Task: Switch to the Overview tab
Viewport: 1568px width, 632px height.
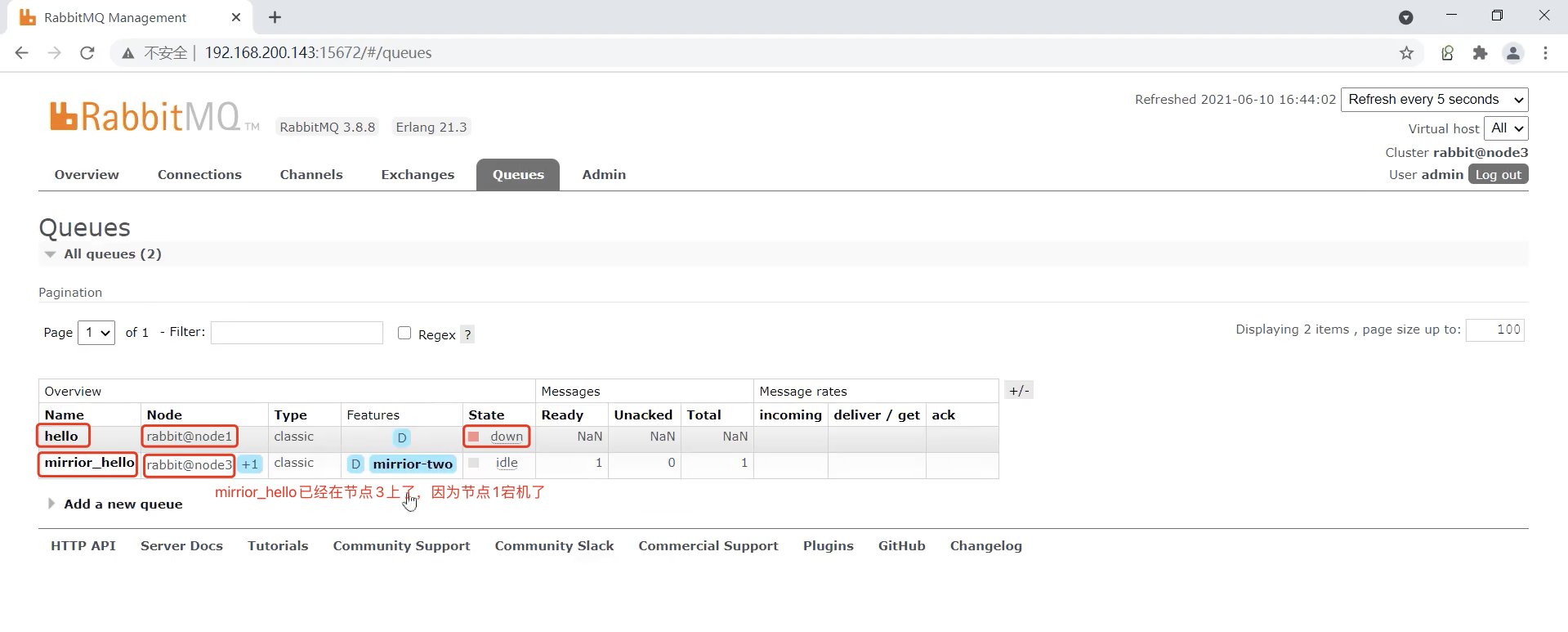Action: [87, 175]
